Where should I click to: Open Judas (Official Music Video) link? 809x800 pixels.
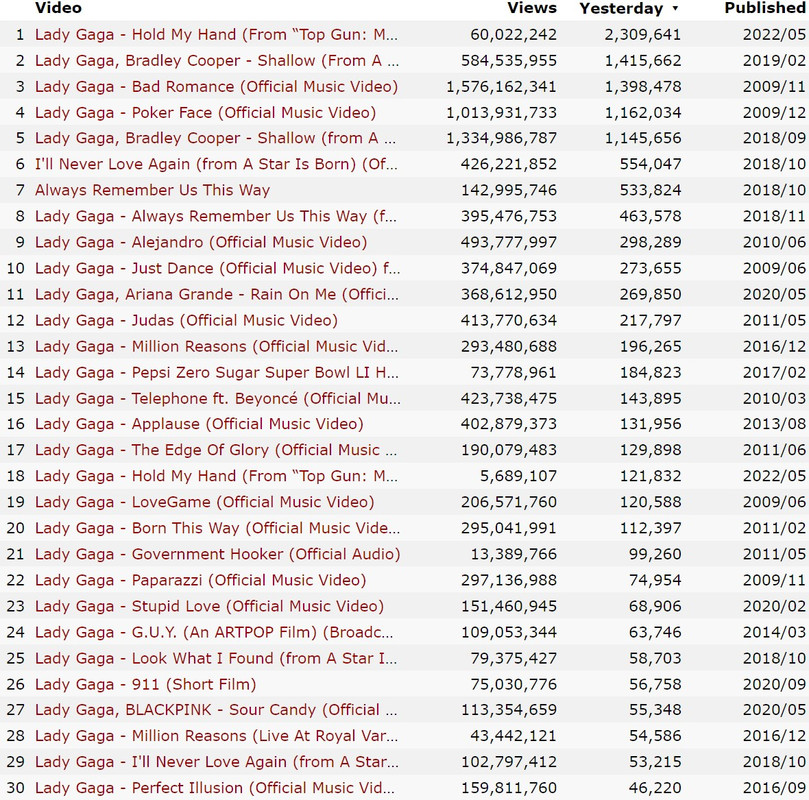(x=186, y=320)
